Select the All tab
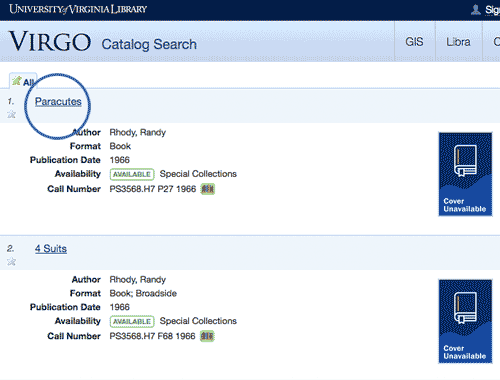 pos(23,81)
